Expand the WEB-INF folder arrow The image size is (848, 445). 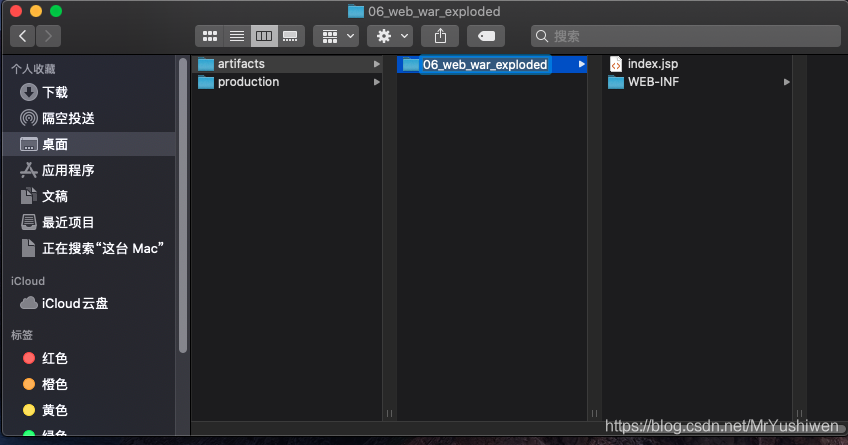coord(786,82)
